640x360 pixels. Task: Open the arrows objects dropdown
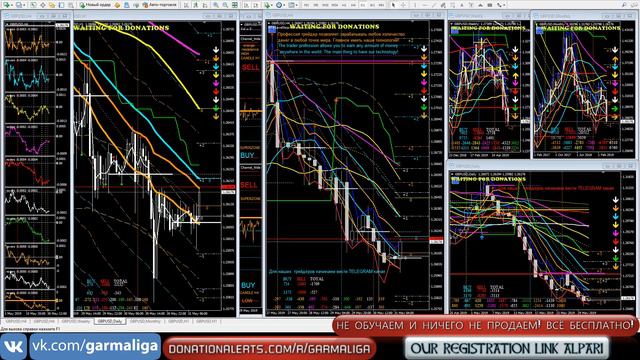pos(500,5)
